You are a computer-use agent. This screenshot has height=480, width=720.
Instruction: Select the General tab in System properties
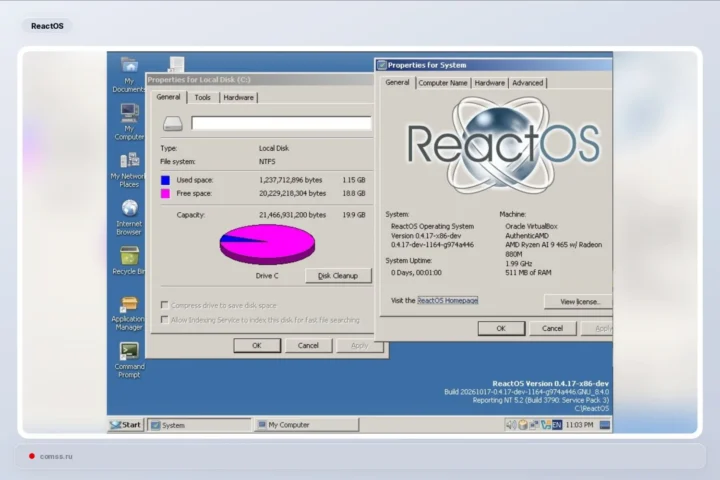pyautogui.click(x=397, y=83)
